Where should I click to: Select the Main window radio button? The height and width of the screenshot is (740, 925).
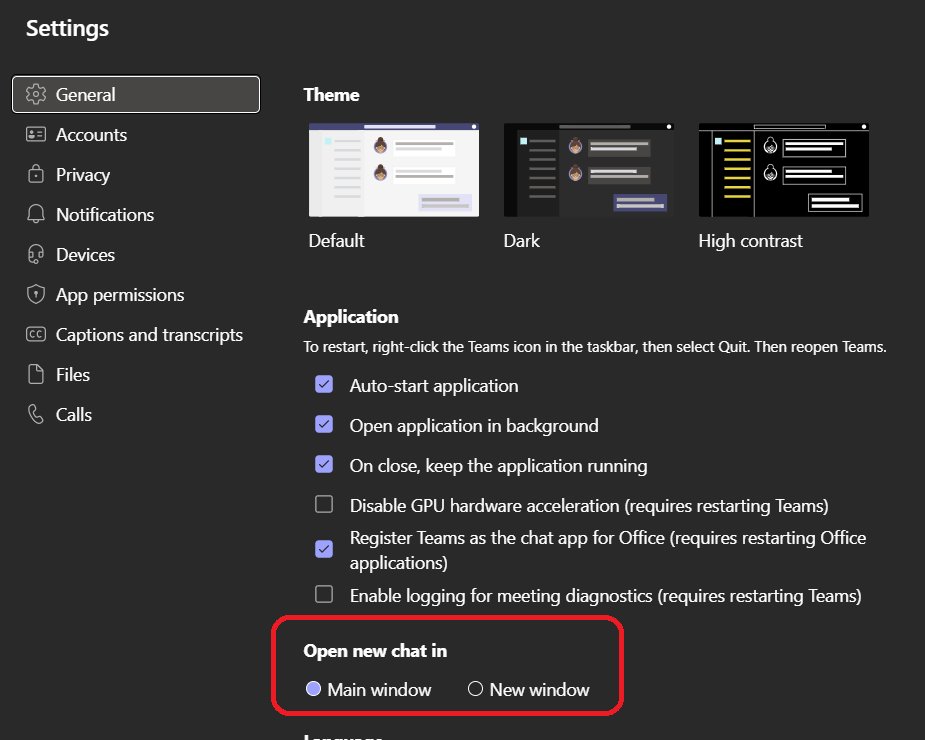[x=313, y=689]
